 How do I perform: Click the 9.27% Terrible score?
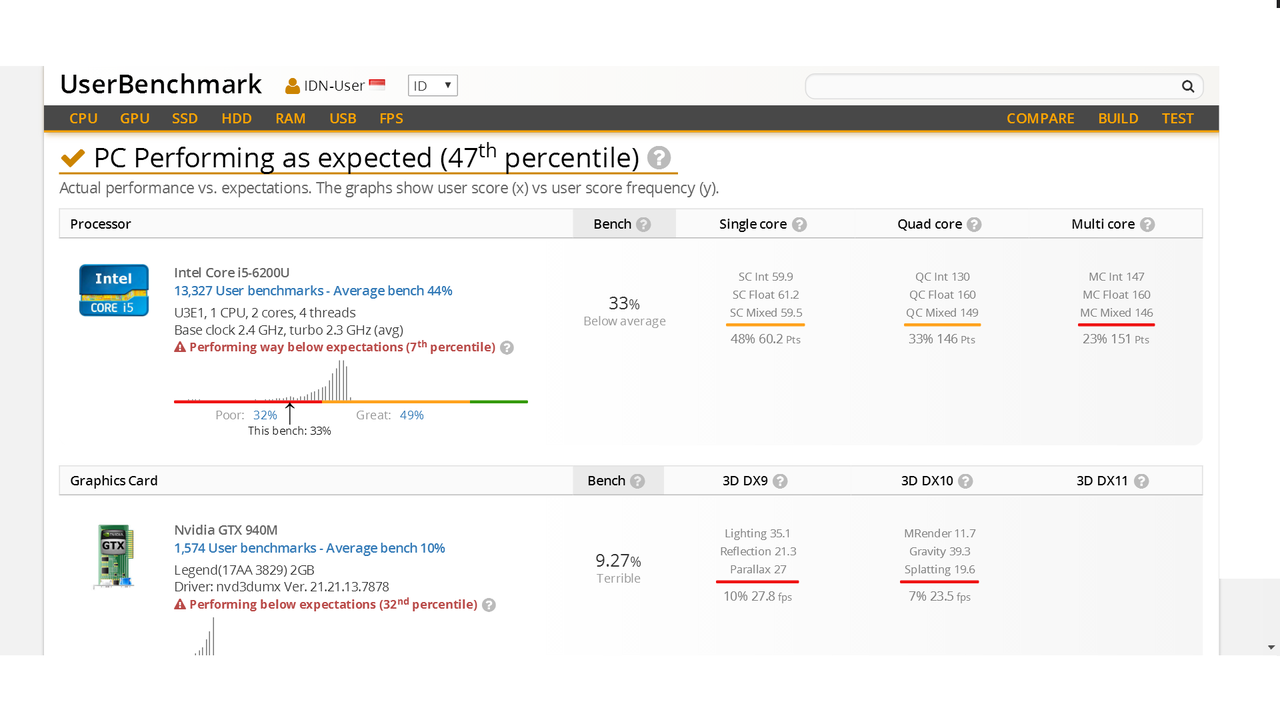point(618,568)
